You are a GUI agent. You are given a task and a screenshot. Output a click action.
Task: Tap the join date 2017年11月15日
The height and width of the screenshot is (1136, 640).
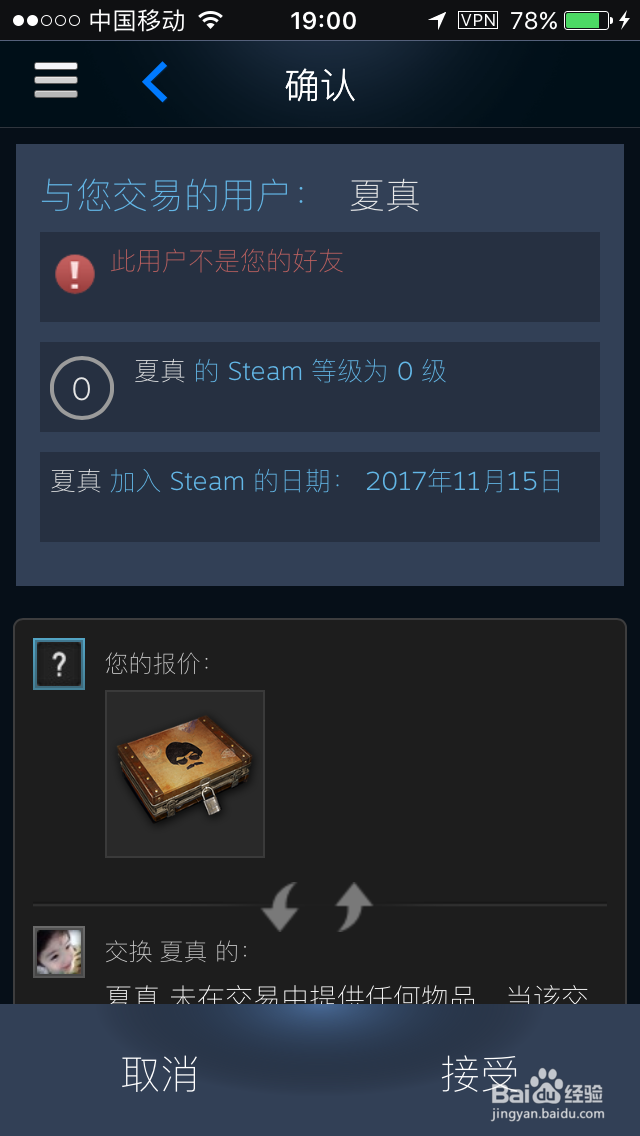click(464, 481)
